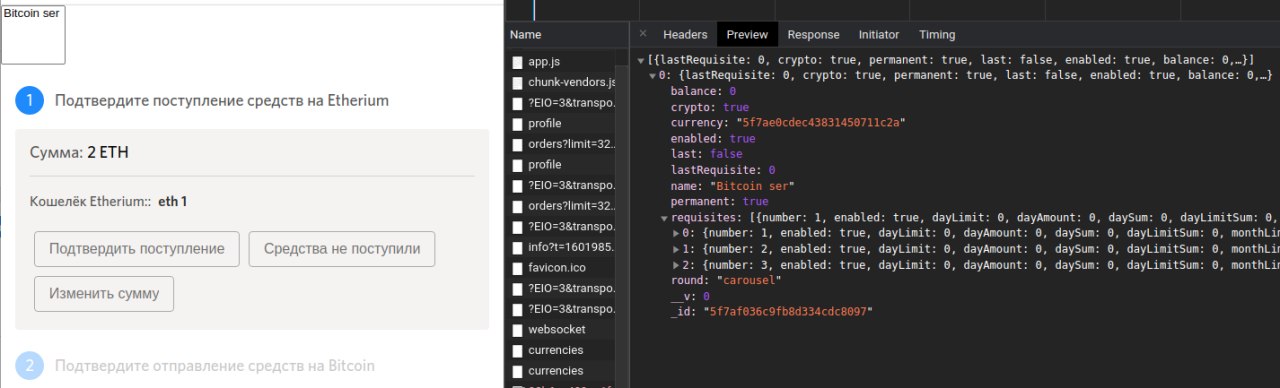Collapse the root JSON array
This screenshot has height=388, width=1280.
pos(642,60)
